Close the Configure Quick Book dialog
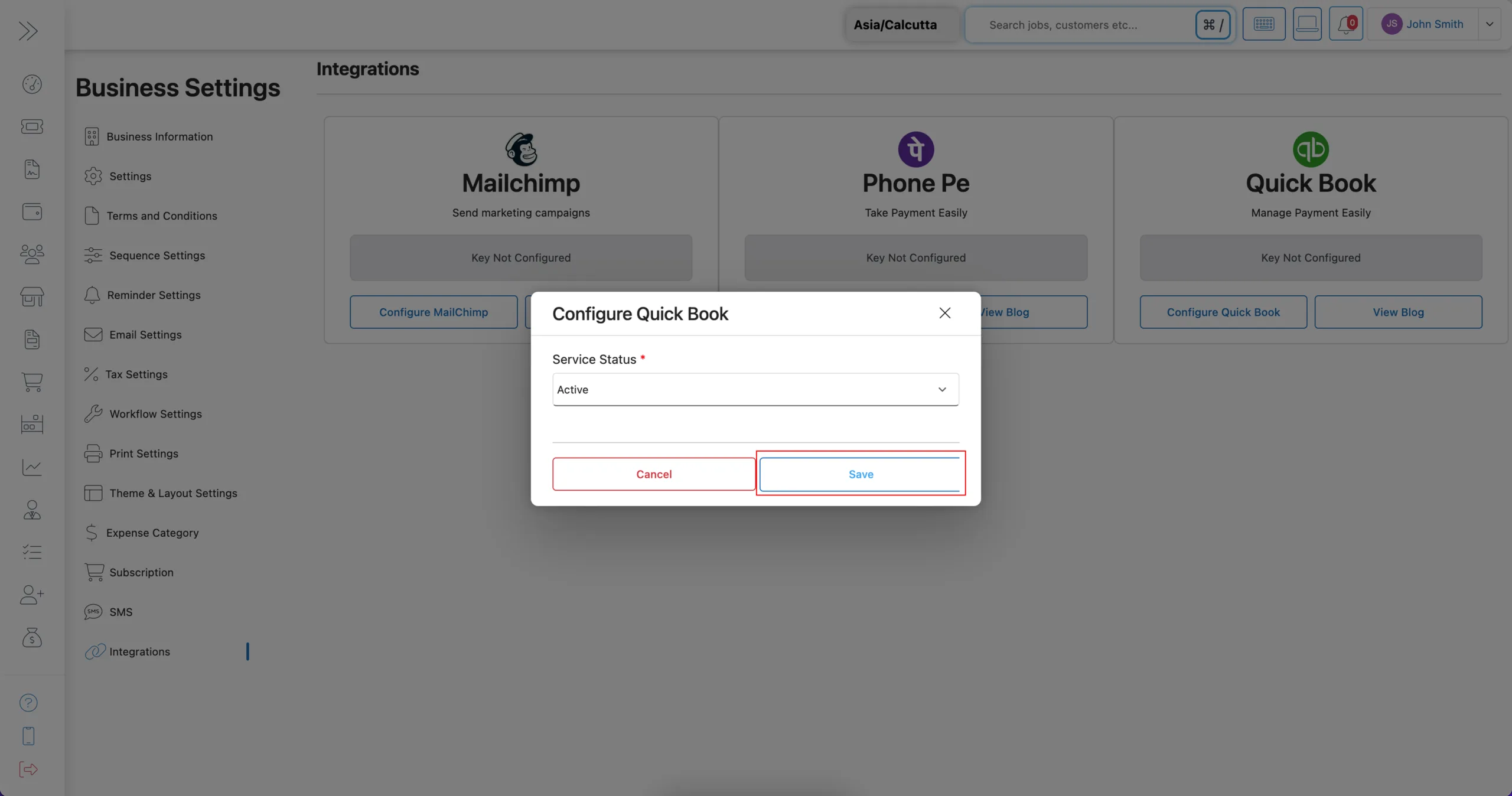The width and height of the screenshot is (1512, 796). click(945, 313)
